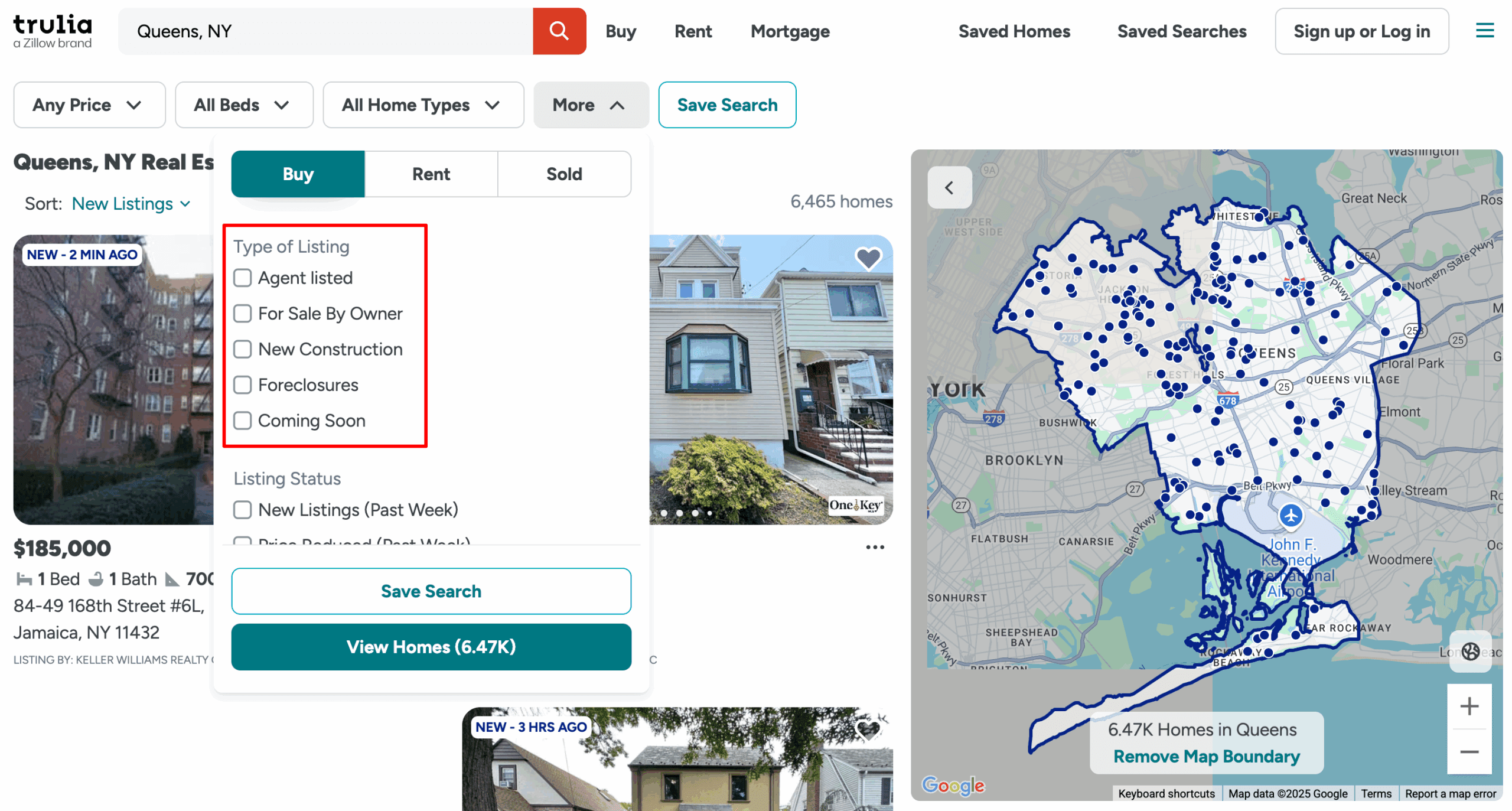Zoom in on the map
This screenshot has width=1512, height=811.
1468,706
